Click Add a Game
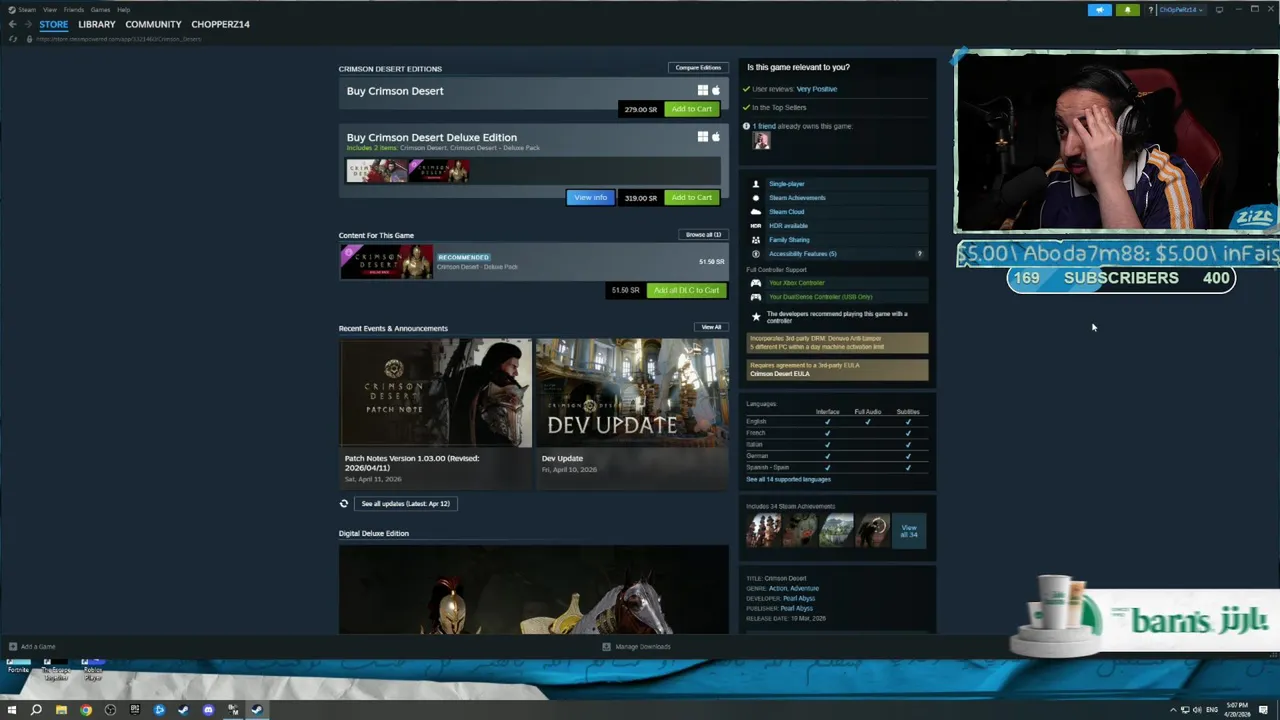Image resolution: width=1280 pixels, height=720 pixels. [x=32, y=647]
